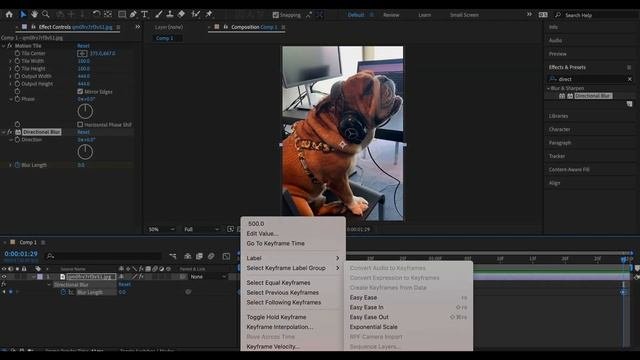Expand the Output Width property

coord(11,76)
